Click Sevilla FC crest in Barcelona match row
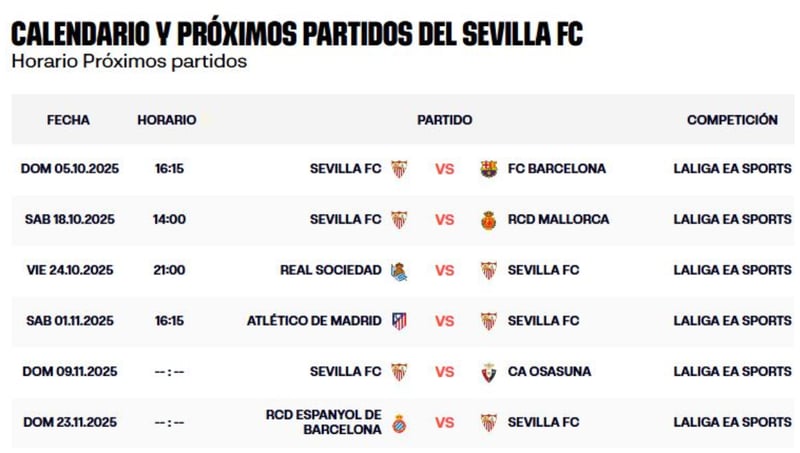 (399, 169)
